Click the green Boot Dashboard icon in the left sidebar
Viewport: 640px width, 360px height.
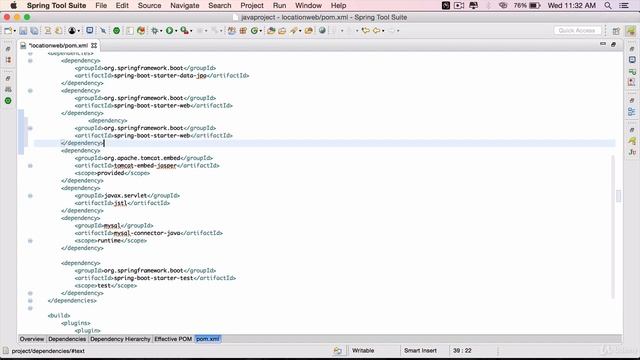coord(8,101)
